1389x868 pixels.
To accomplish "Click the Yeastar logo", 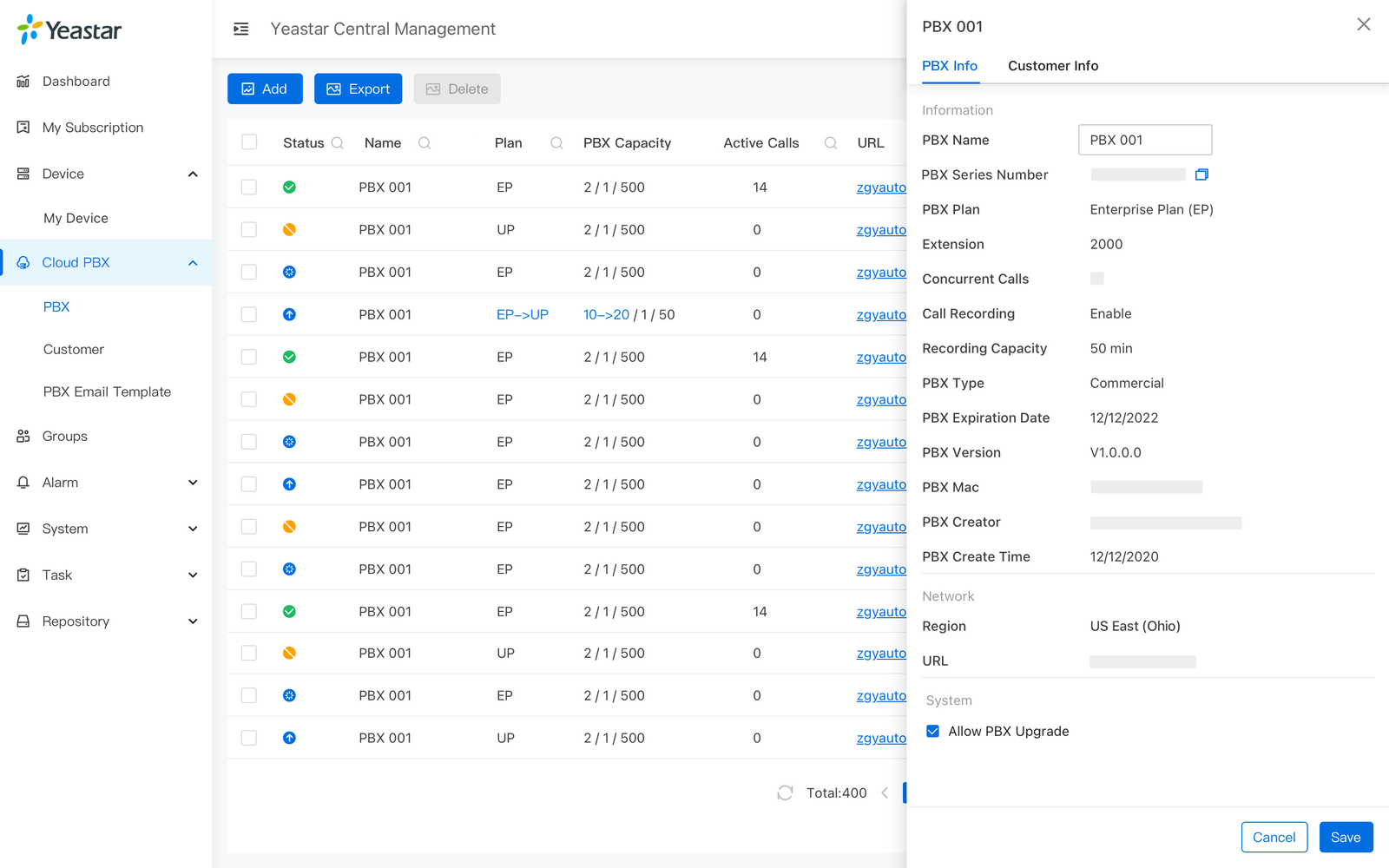I will (x=69, y=30).
